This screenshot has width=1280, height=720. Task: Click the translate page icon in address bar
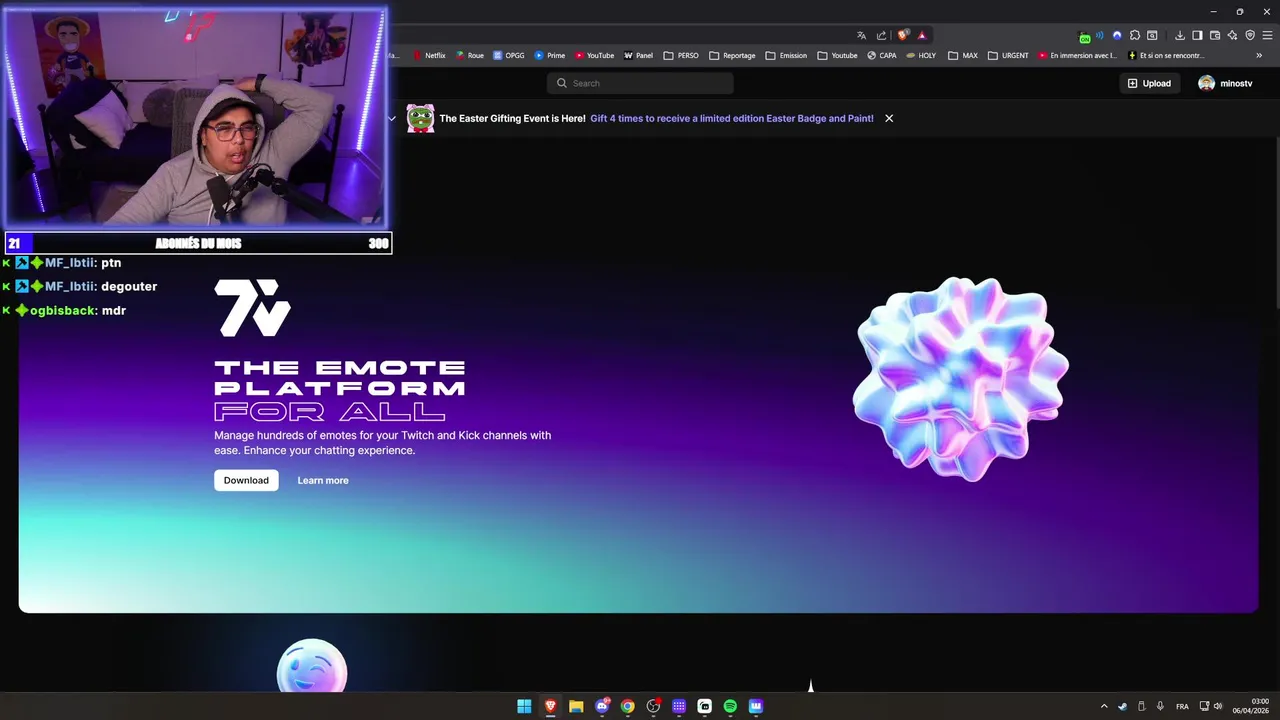pyautogui.click(x=861, y=36)
